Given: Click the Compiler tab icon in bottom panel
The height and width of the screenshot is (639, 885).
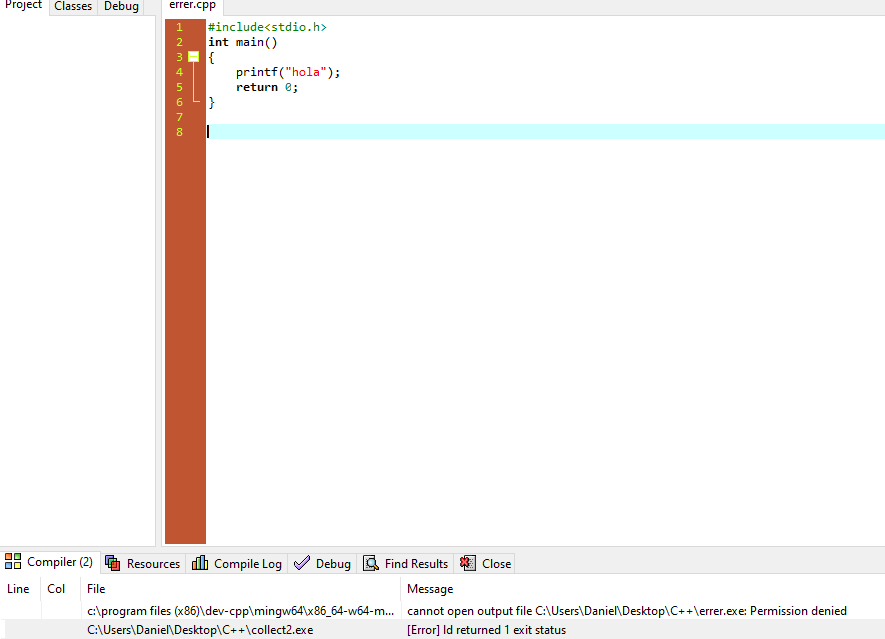Looking at the screenshot, I should coord(13,562).
